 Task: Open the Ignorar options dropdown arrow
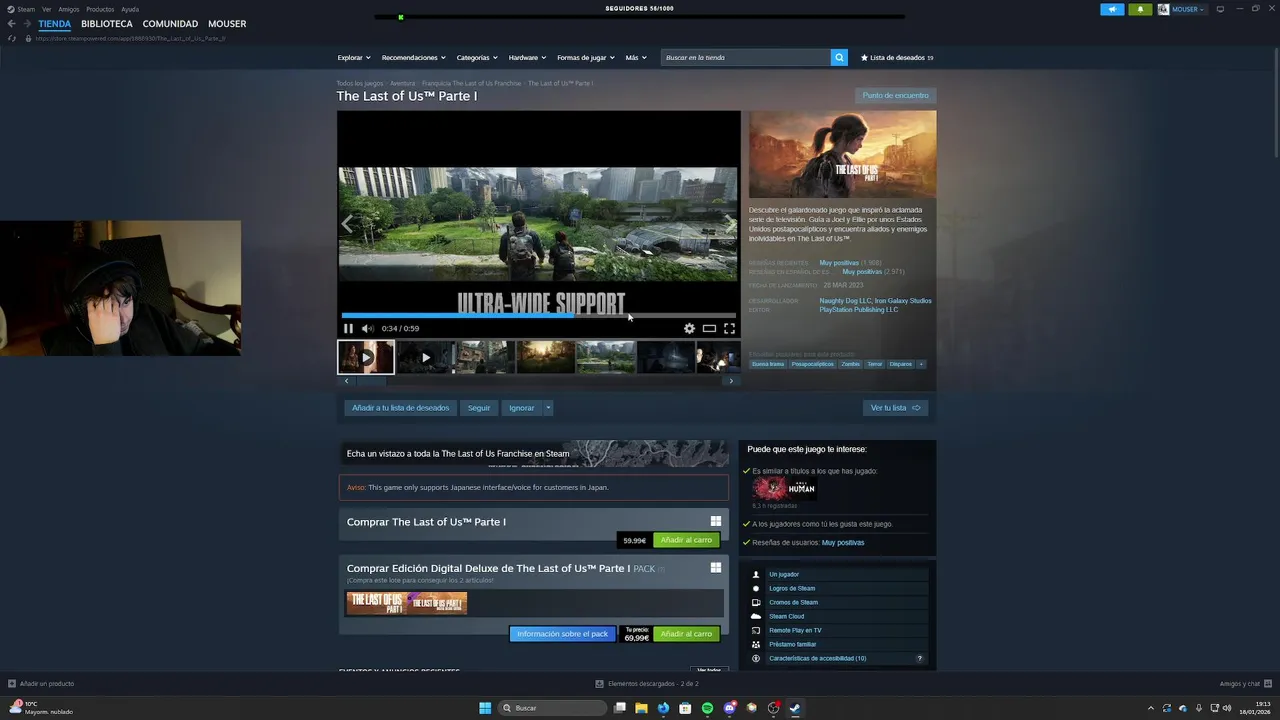(x=548, y=408)
